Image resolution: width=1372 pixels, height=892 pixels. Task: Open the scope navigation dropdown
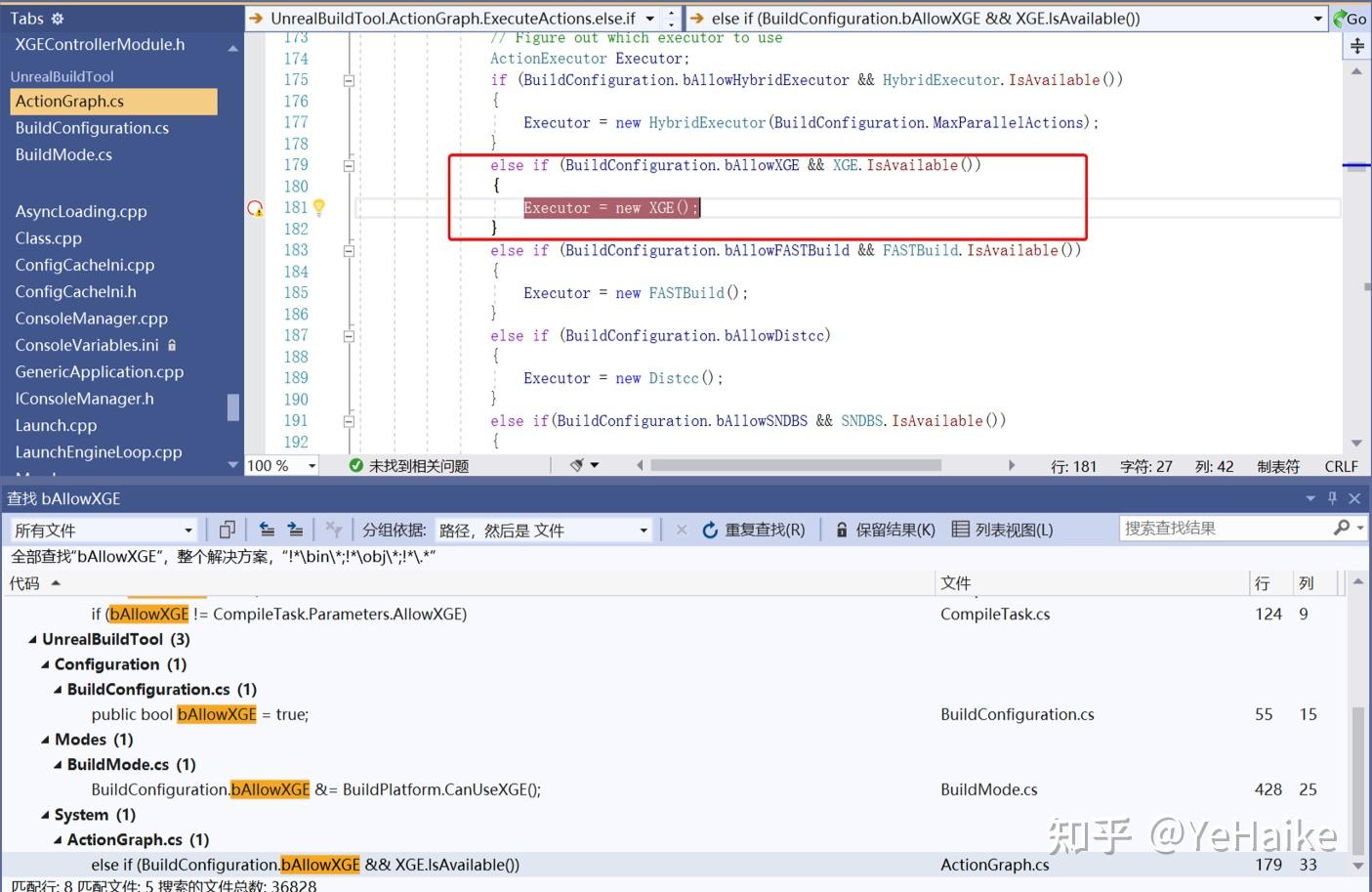click(650, 19)
